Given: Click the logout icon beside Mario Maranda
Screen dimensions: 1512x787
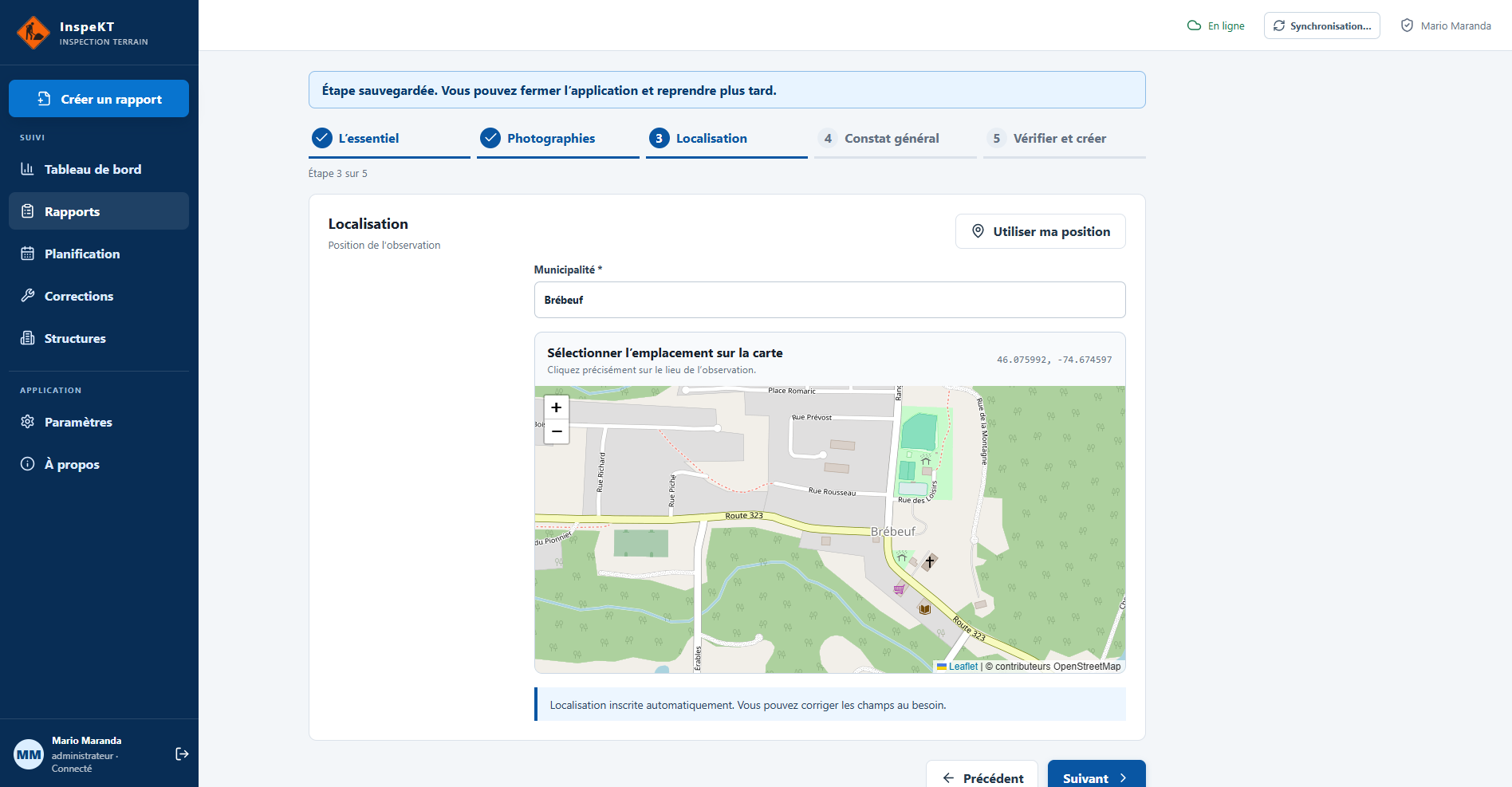Looking at the screenshot, I should (182, 754).
